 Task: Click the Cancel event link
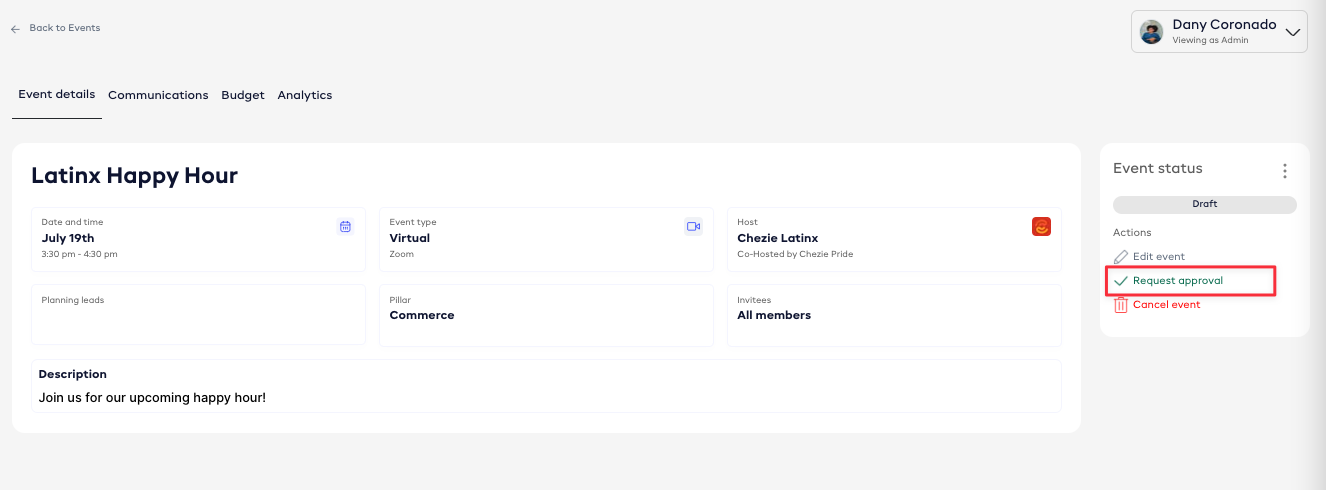pyautogui.click(x=1166, y=305)
